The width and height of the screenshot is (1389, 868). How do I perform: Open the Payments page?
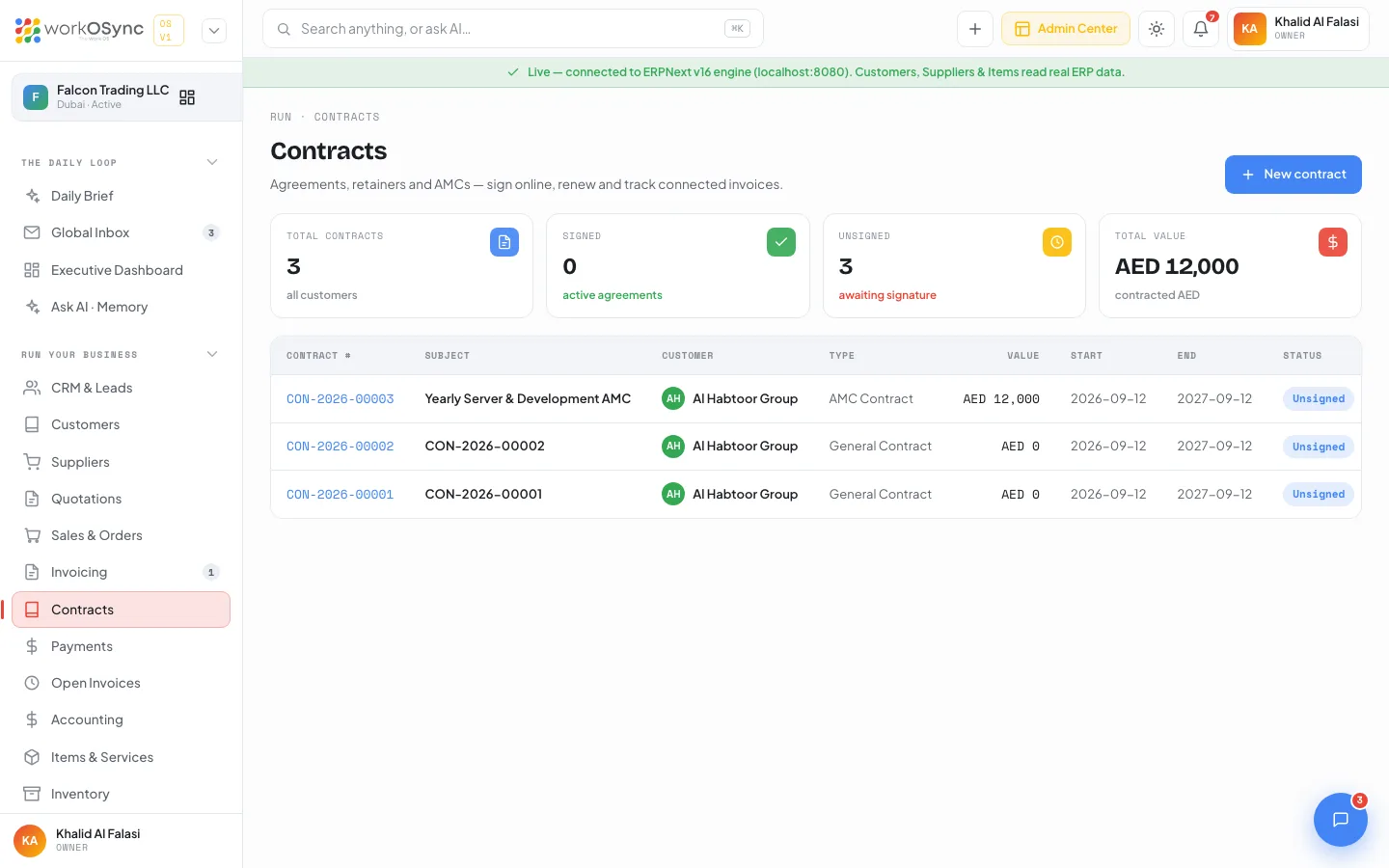click(x=122, y=646)
